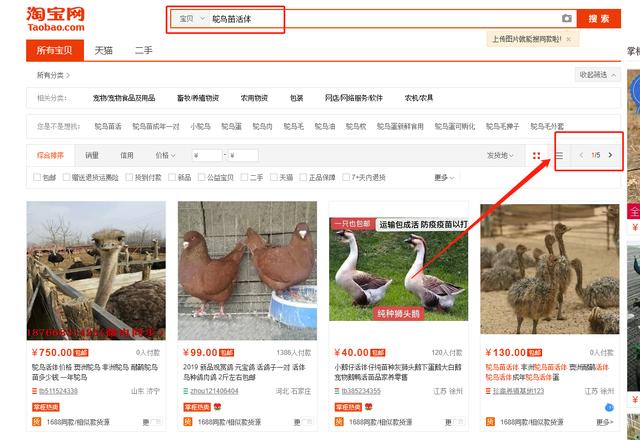Check the 正品保障 filter
640x440 pixels.
coord(303,177)
